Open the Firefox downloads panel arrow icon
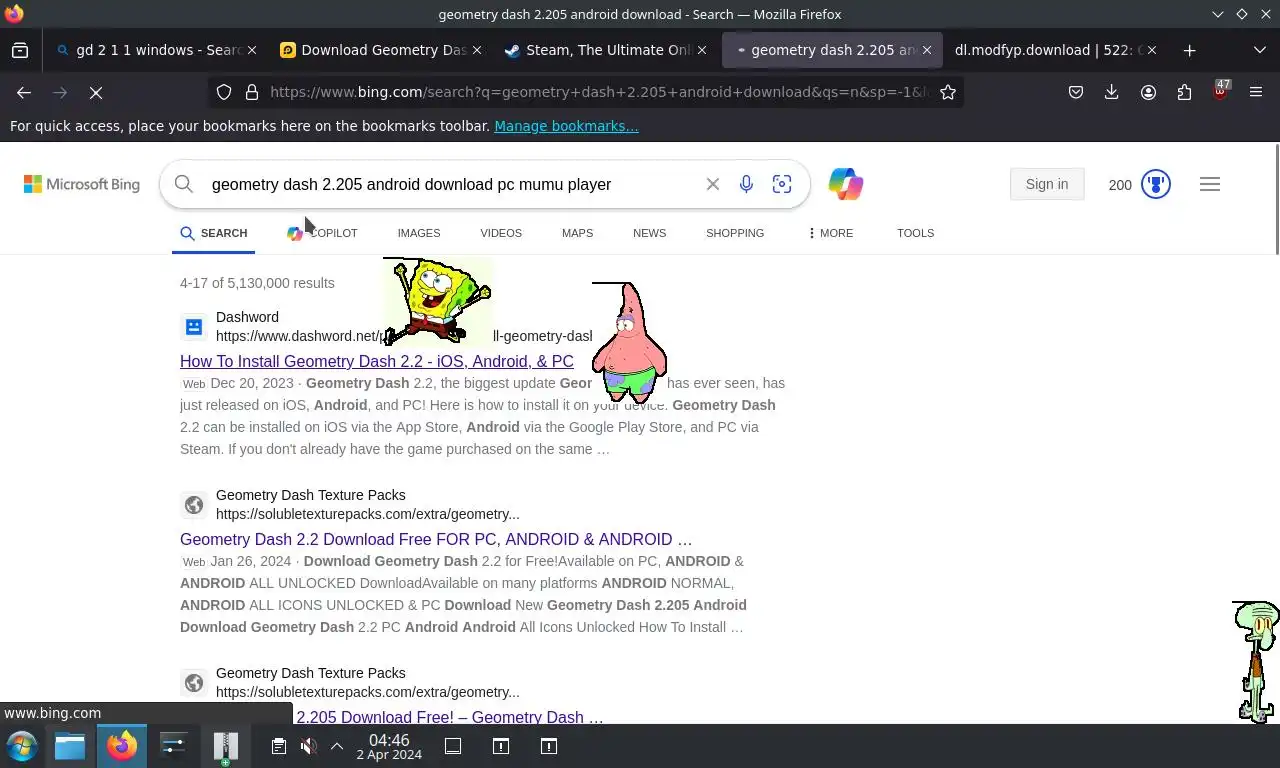Viewport: 1280px width, 768px height. (1111, 92)
